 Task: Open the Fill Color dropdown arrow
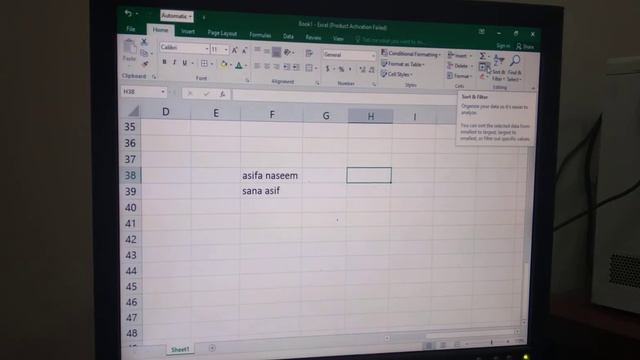231,65
